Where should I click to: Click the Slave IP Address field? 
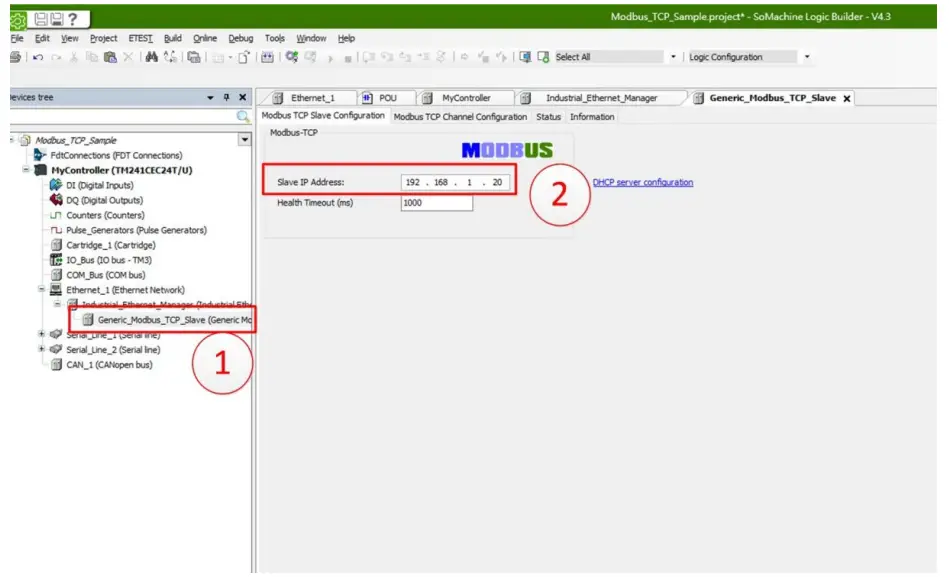click(455, 182)
